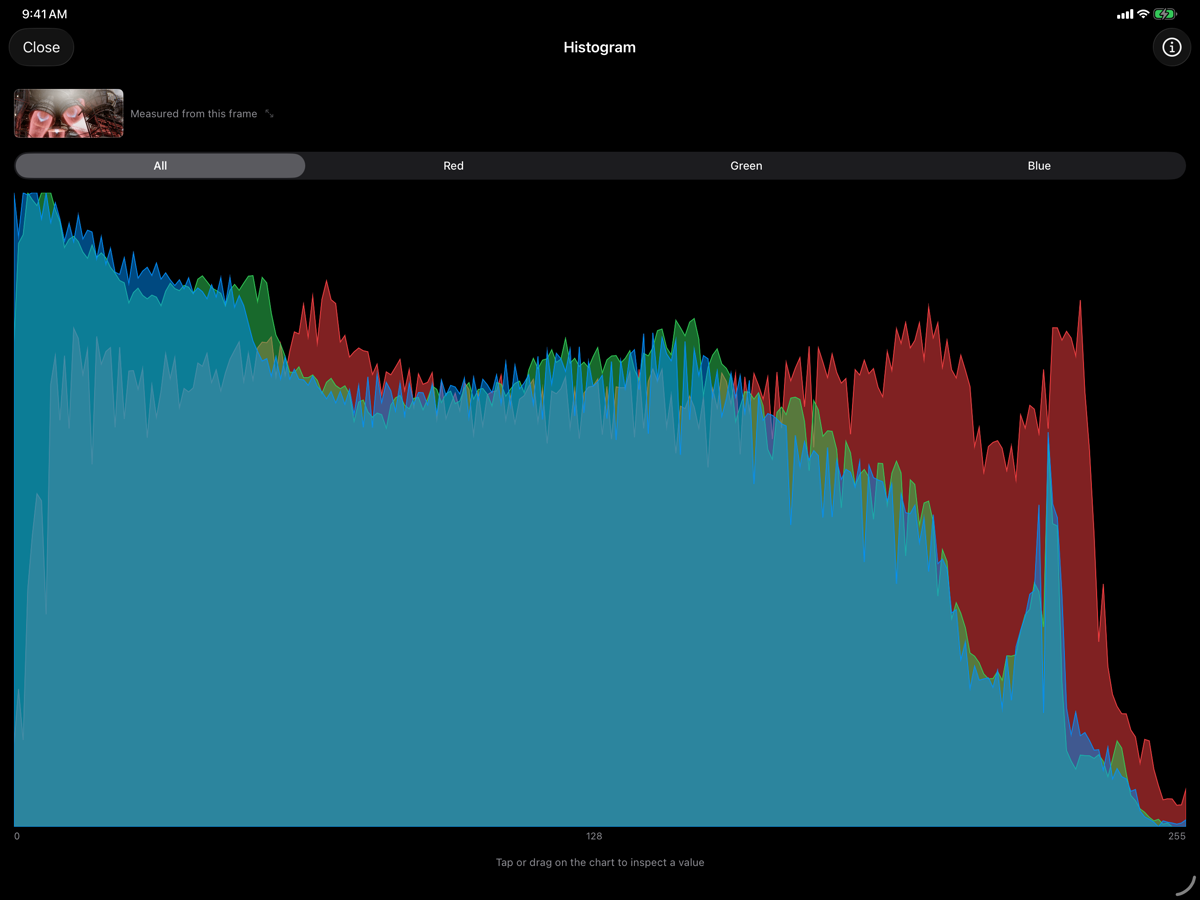1200x900 pixels.
Task: Tap the corner curve handle at bottom right
Action: [1184, 884]
